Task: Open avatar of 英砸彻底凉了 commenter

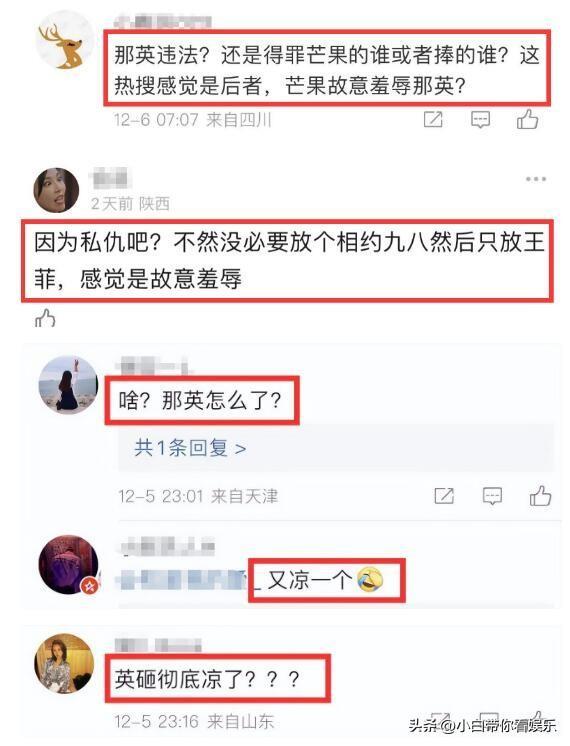Action: [64, 664]
